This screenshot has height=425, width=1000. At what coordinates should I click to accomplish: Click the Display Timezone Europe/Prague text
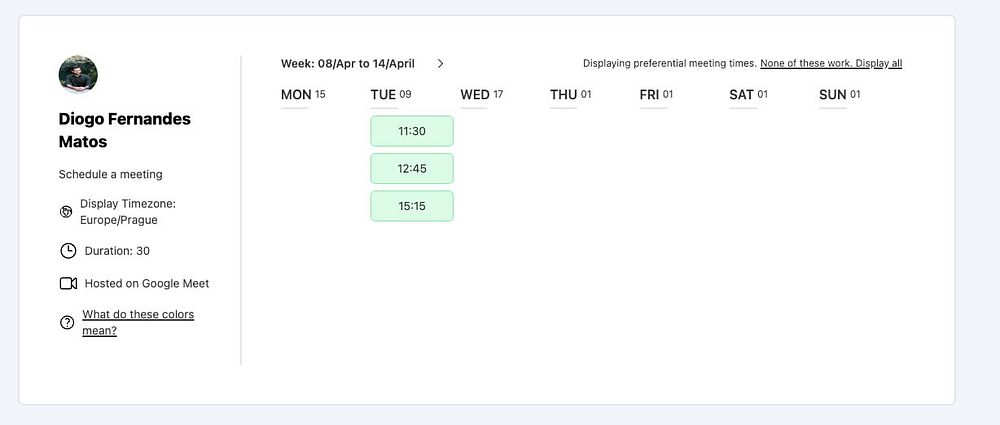[128, 211]
